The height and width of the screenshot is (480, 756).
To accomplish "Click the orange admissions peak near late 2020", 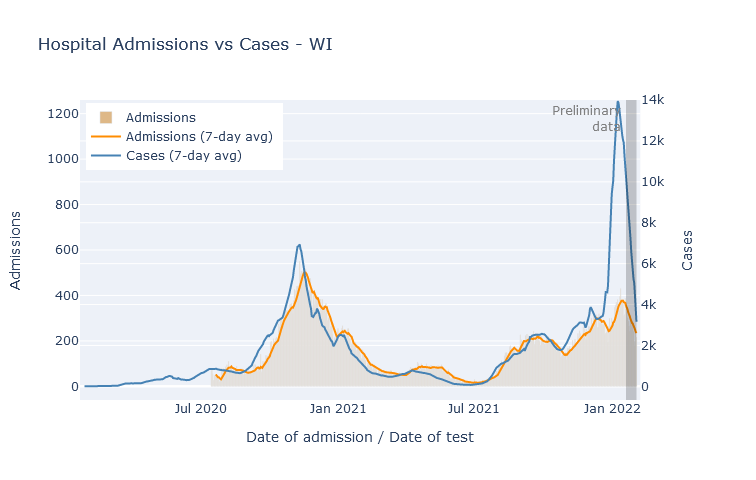I will coord(305,273).
